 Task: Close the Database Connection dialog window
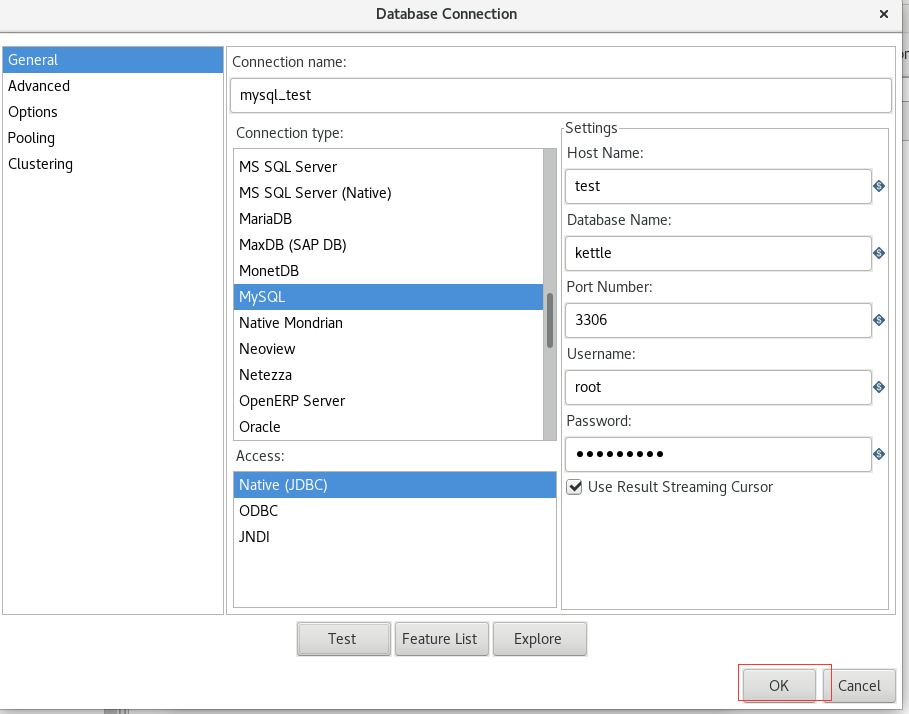[883, 14]
